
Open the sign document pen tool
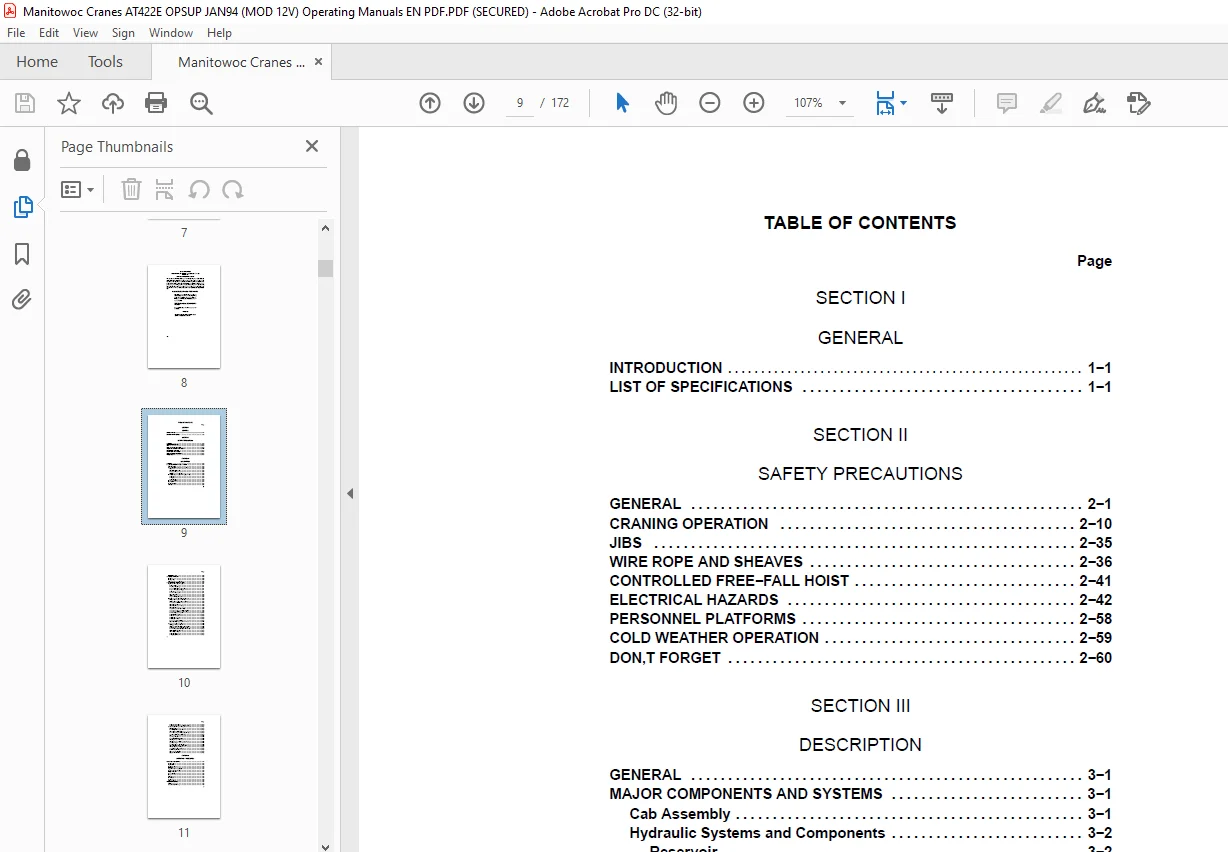(1094, 103)
